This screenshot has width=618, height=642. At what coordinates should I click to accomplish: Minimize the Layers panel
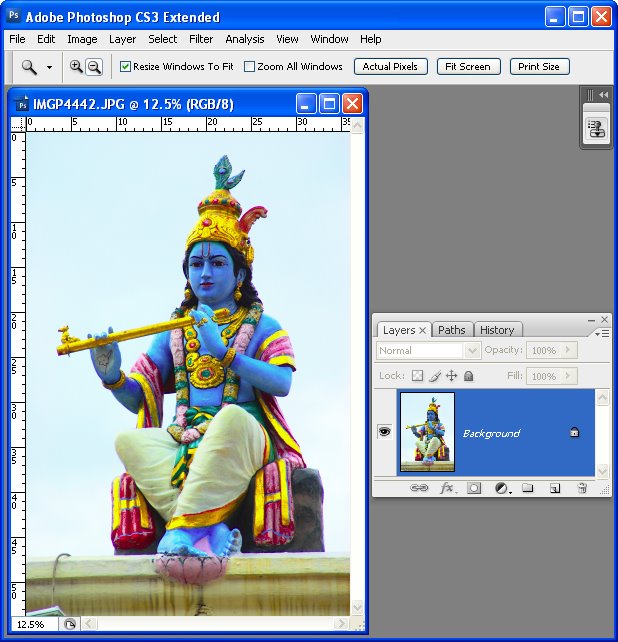click(591, 320)
